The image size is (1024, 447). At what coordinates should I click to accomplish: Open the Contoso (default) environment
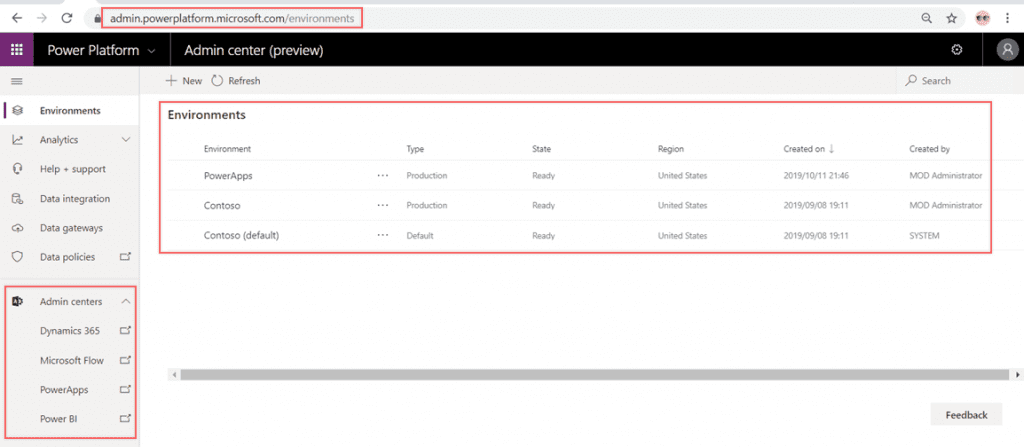tap(241, 236)
